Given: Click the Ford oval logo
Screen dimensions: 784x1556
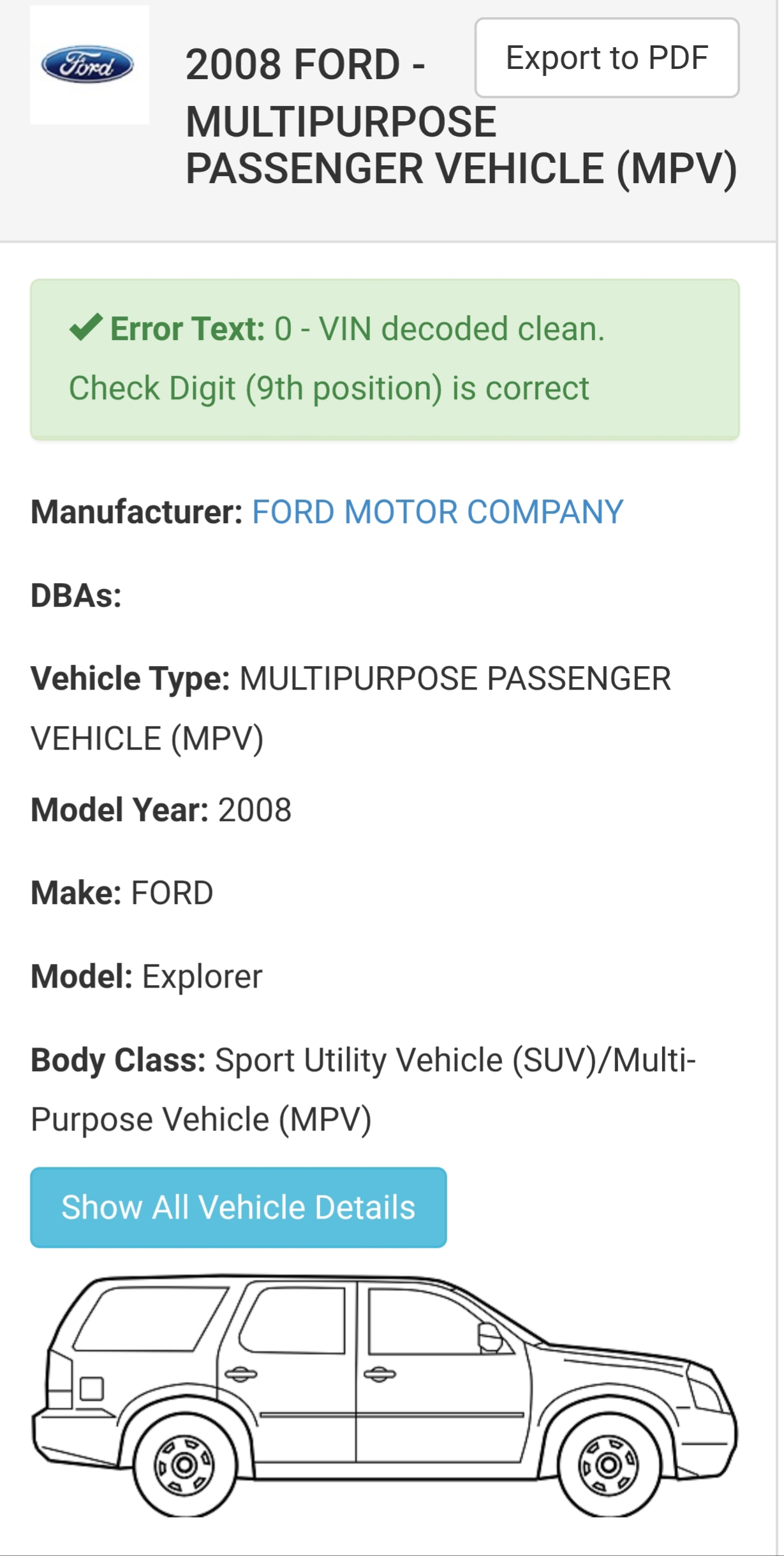Looking at the screenshot, I should [x=88, y=64].
